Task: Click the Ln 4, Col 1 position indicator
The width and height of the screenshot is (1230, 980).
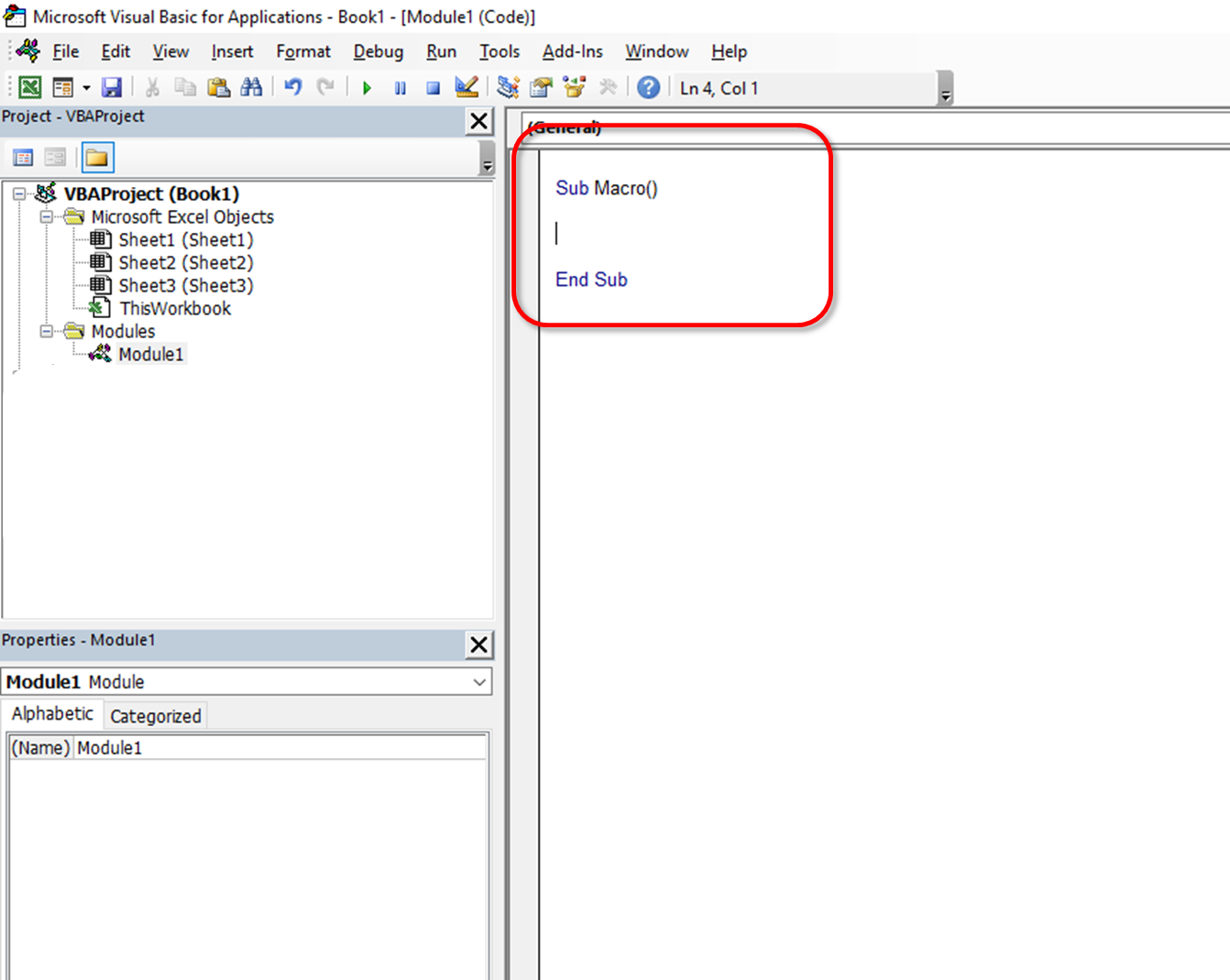Action: pyautogui.click(x=719, y=88)
